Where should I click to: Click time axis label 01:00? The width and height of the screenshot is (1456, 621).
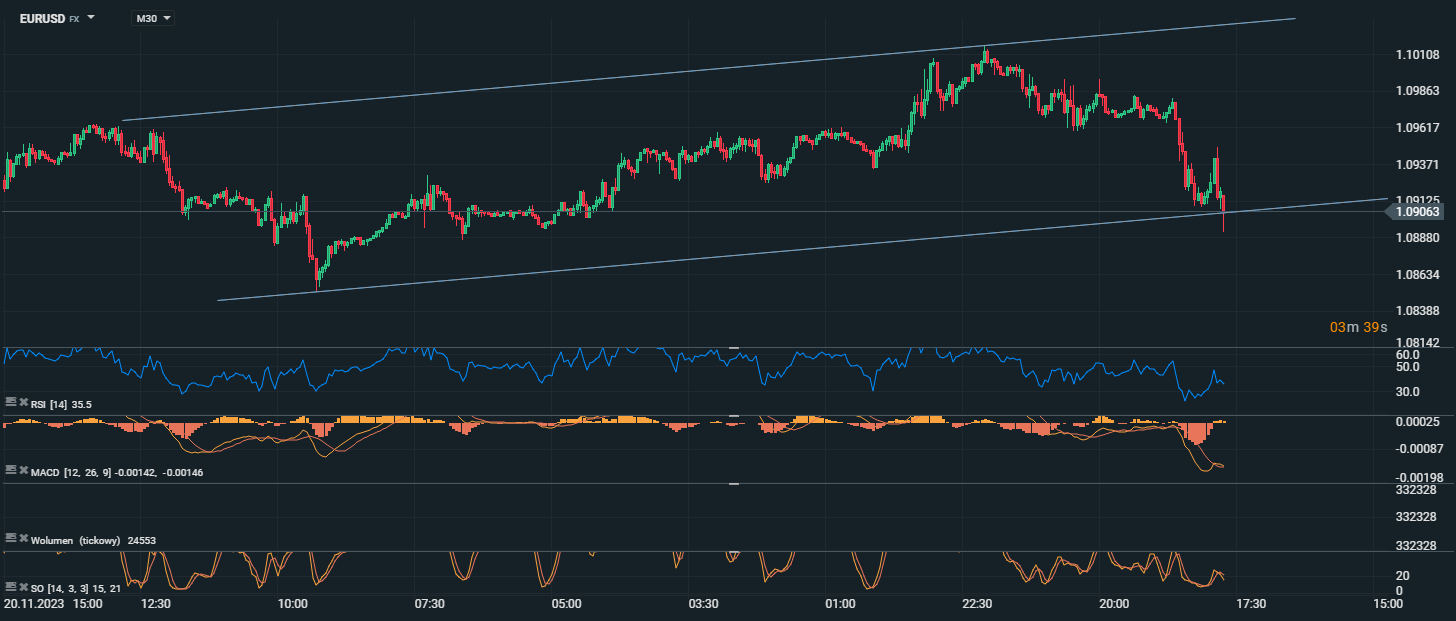click(840, 604)
